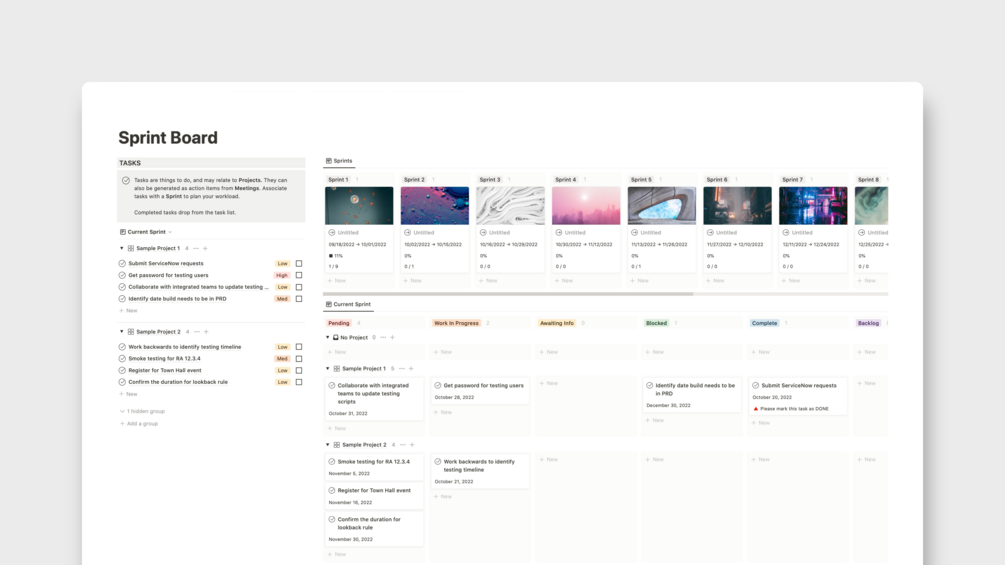The width and height of the screenshot is (1005, 565).
Task: Click the Sprints tab gallery icon
Action: point(329,161)
